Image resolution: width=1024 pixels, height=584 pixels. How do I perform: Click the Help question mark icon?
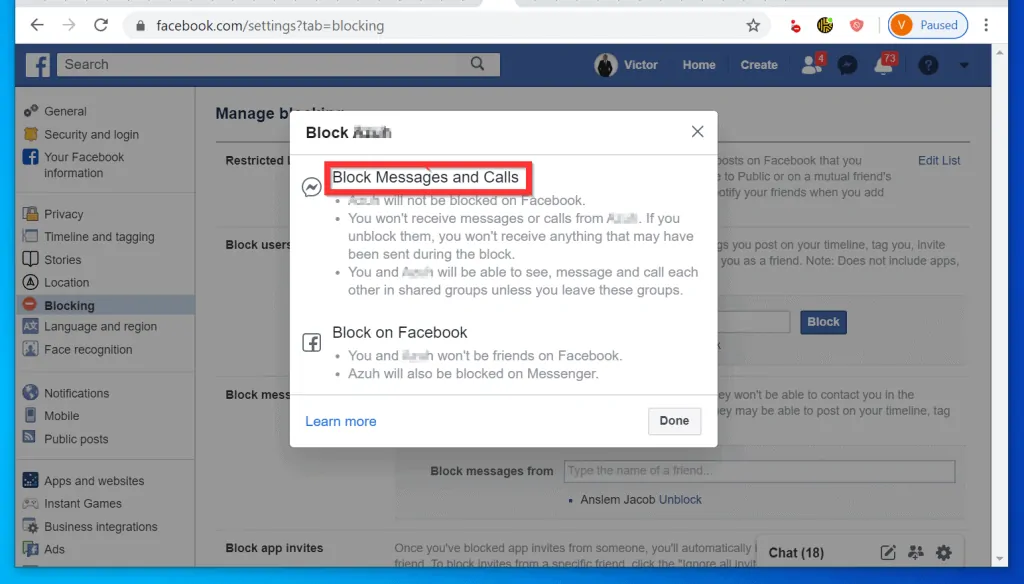pyautogui.click(x=927, y=64)
